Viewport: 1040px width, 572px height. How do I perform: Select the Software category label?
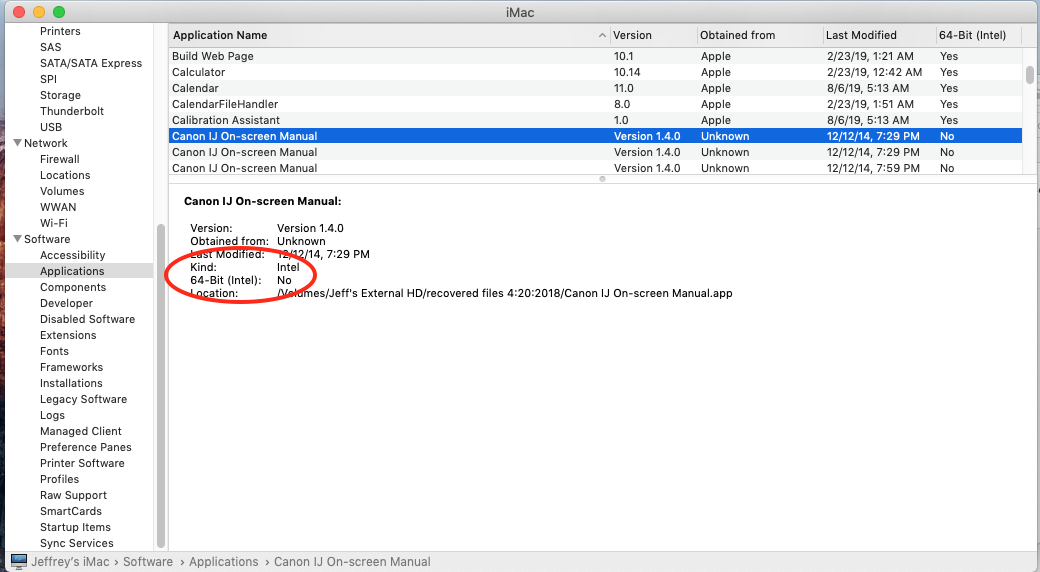coord(47,239)
